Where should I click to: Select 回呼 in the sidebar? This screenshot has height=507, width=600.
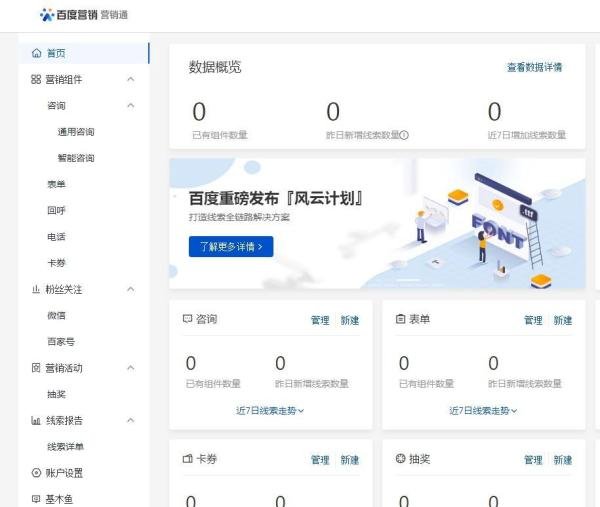pyautogui.click(x=56, y=210)
